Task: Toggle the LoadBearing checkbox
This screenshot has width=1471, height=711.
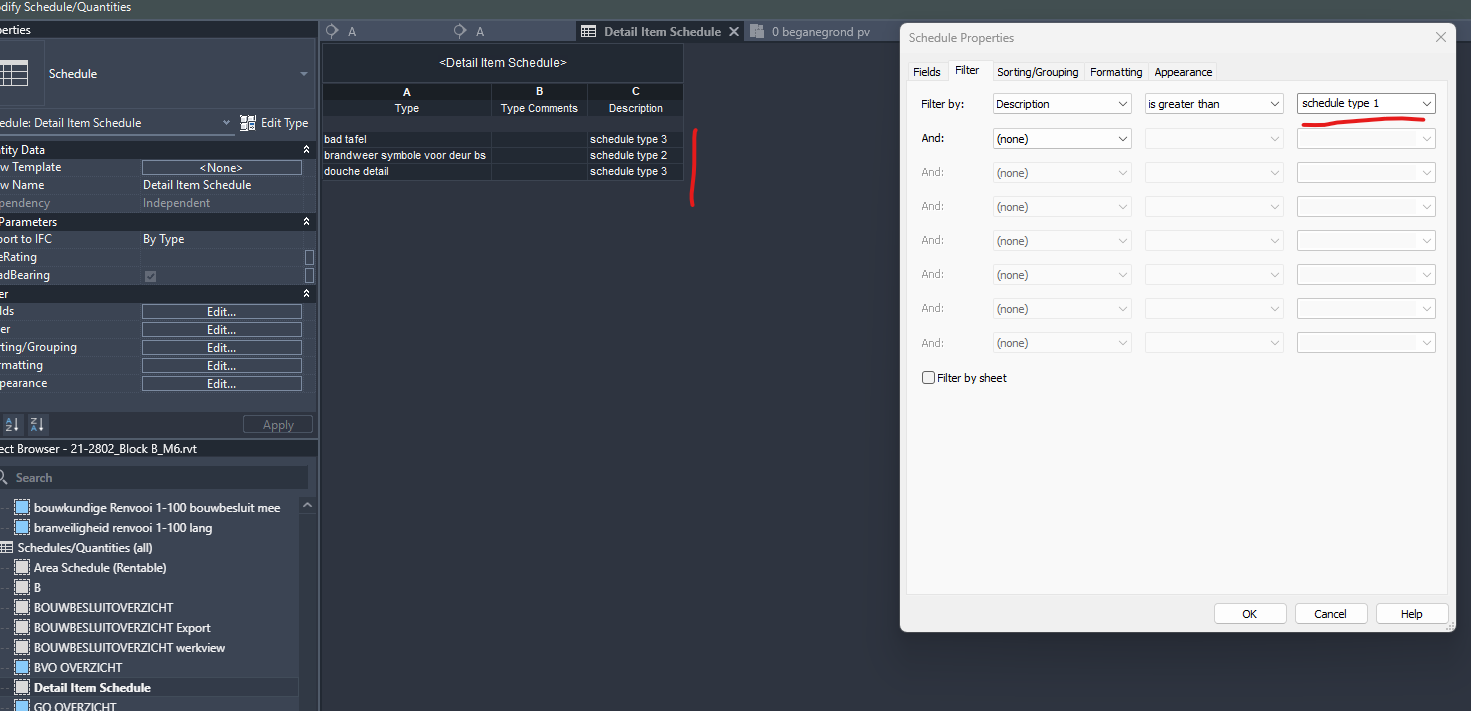Action: (150, 275)
